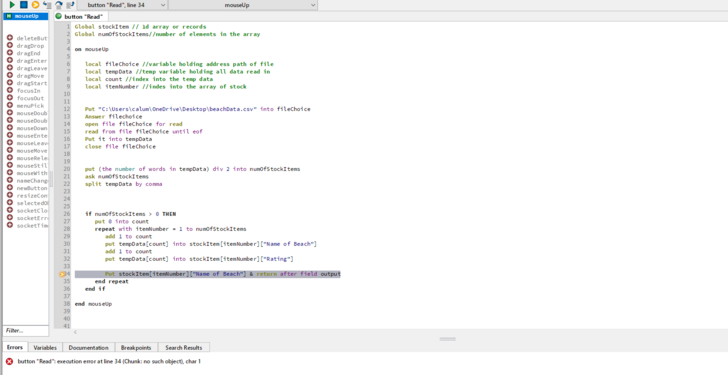Click line number 26 in the gutter
Viewport: 728px width, 375px height.
pos(67,214)
